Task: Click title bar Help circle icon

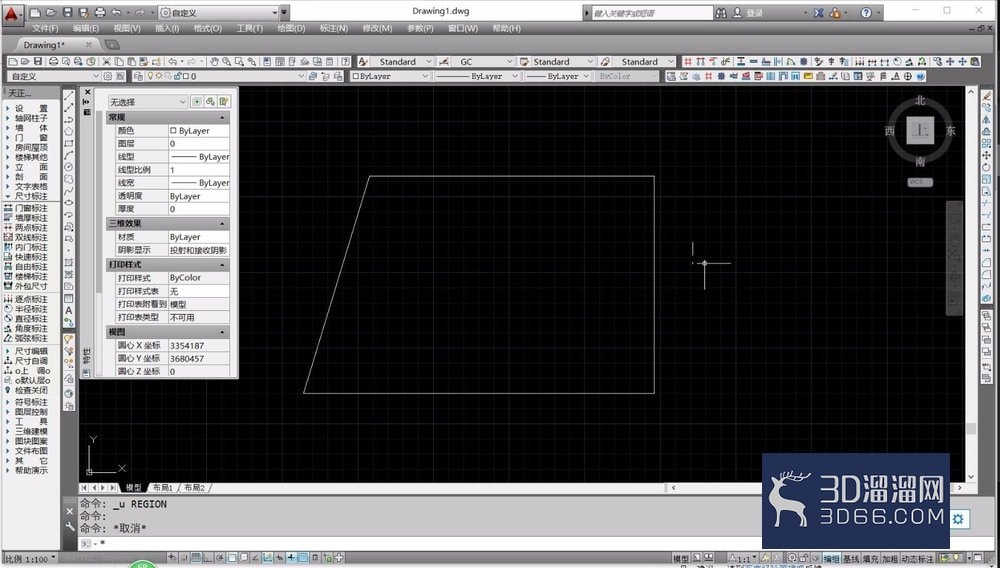Action: (865, 13)
